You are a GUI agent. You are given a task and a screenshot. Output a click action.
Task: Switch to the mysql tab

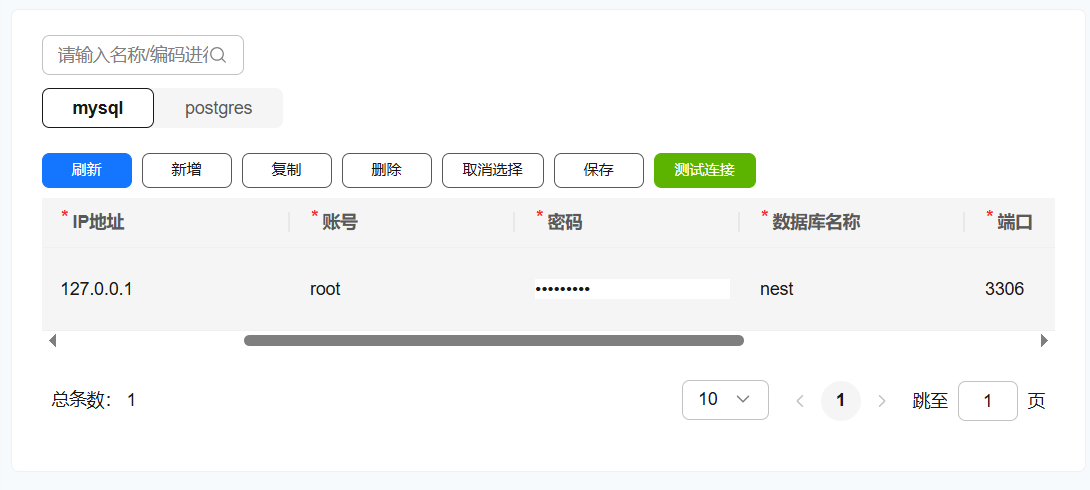[98, 108]
